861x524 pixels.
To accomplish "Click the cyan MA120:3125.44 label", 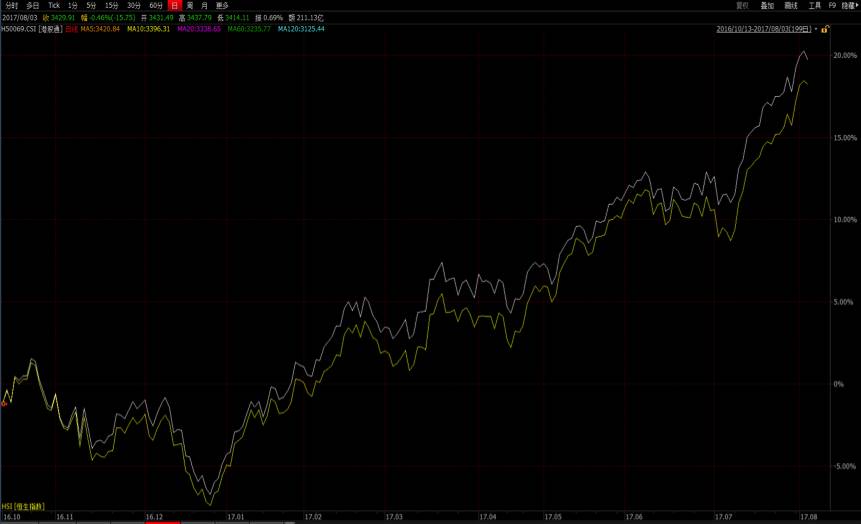I will (x=301, y=29).
